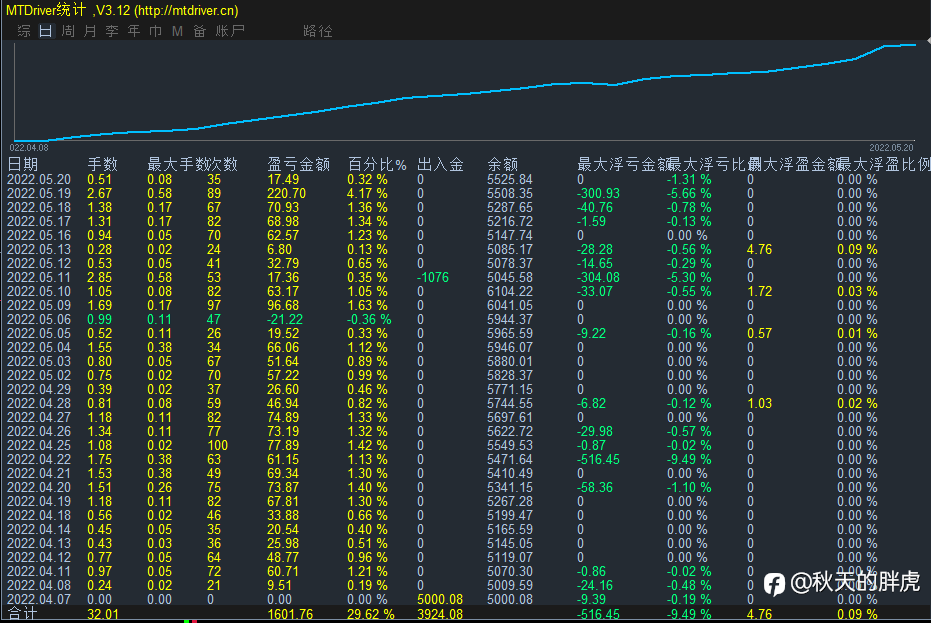Select the 2022.05.12 date cell
Viewport: 931px width, 623px height.
tap(39, 264)
